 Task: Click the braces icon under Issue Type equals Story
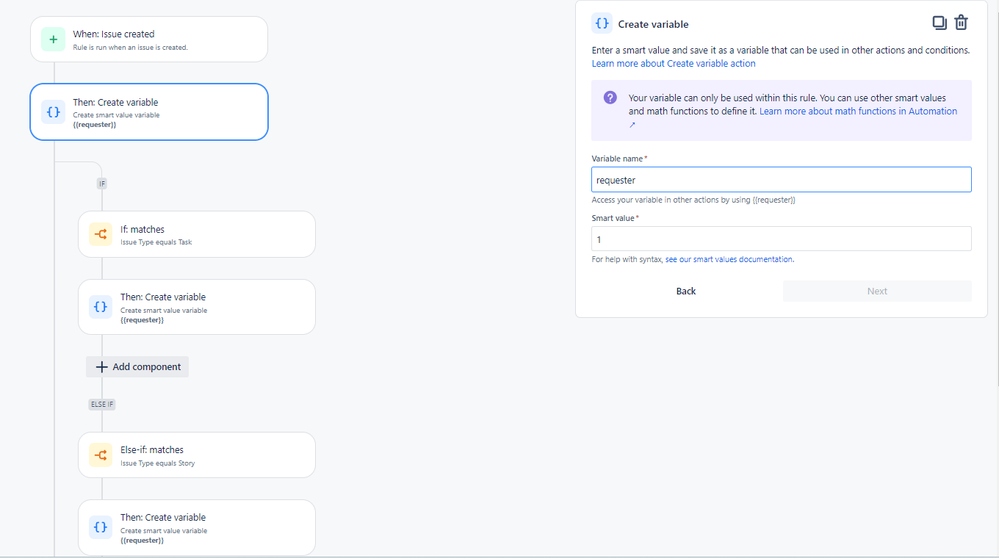pos(101,527)
